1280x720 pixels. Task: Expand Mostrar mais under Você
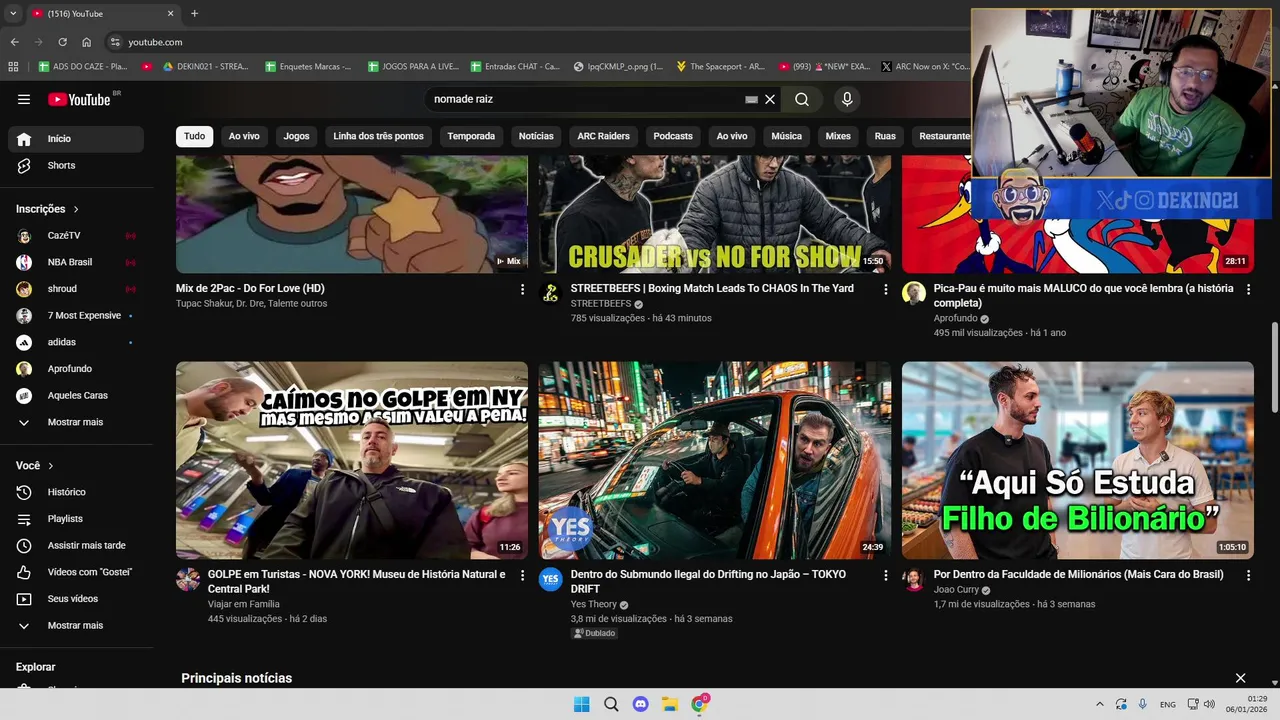pyautogui.click(x=76, y=625)
